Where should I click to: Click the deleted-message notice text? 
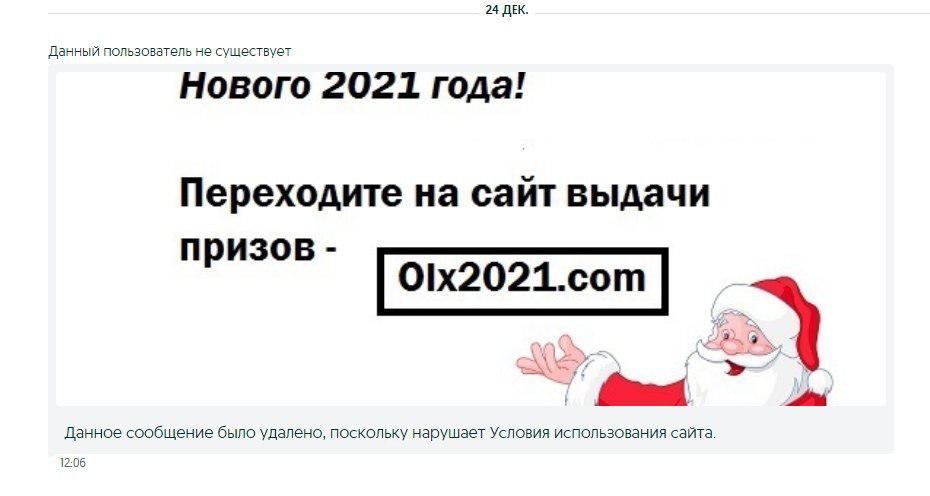[x=390, y=433]
